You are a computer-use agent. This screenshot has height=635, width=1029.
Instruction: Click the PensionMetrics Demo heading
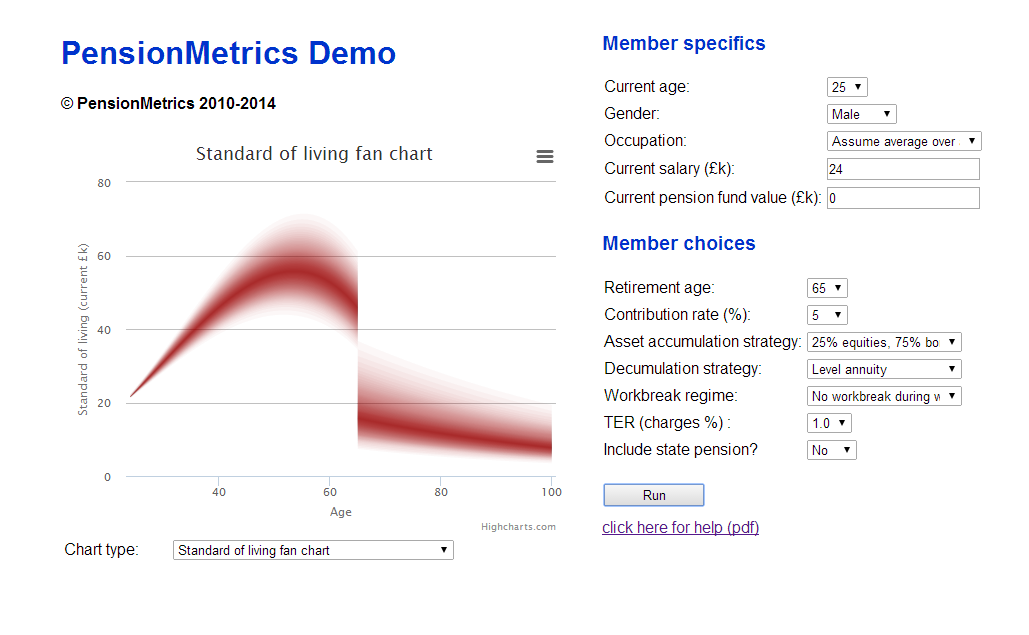click(x=228, y=53)
